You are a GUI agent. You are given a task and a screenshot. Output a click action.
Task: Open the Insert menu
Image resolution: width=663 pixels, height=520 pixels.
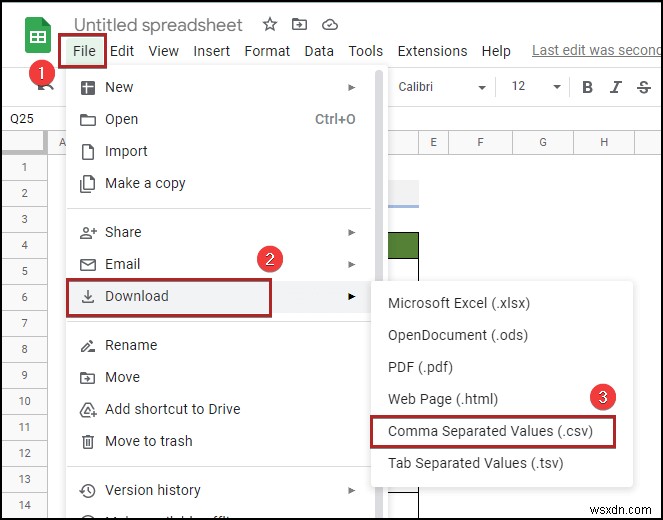coord(211,51)
